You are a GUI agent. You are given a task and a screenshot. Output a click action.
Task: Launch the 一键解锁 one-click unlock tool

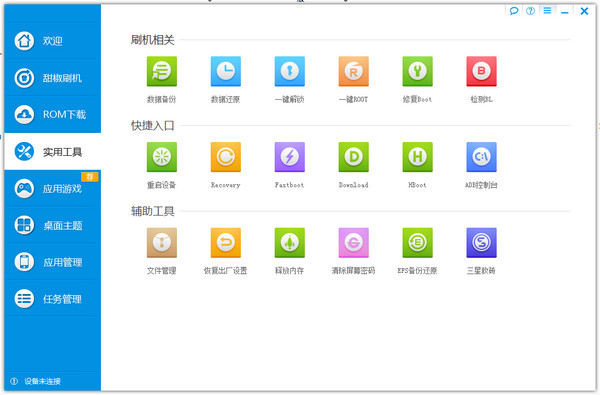coord(289,71)
